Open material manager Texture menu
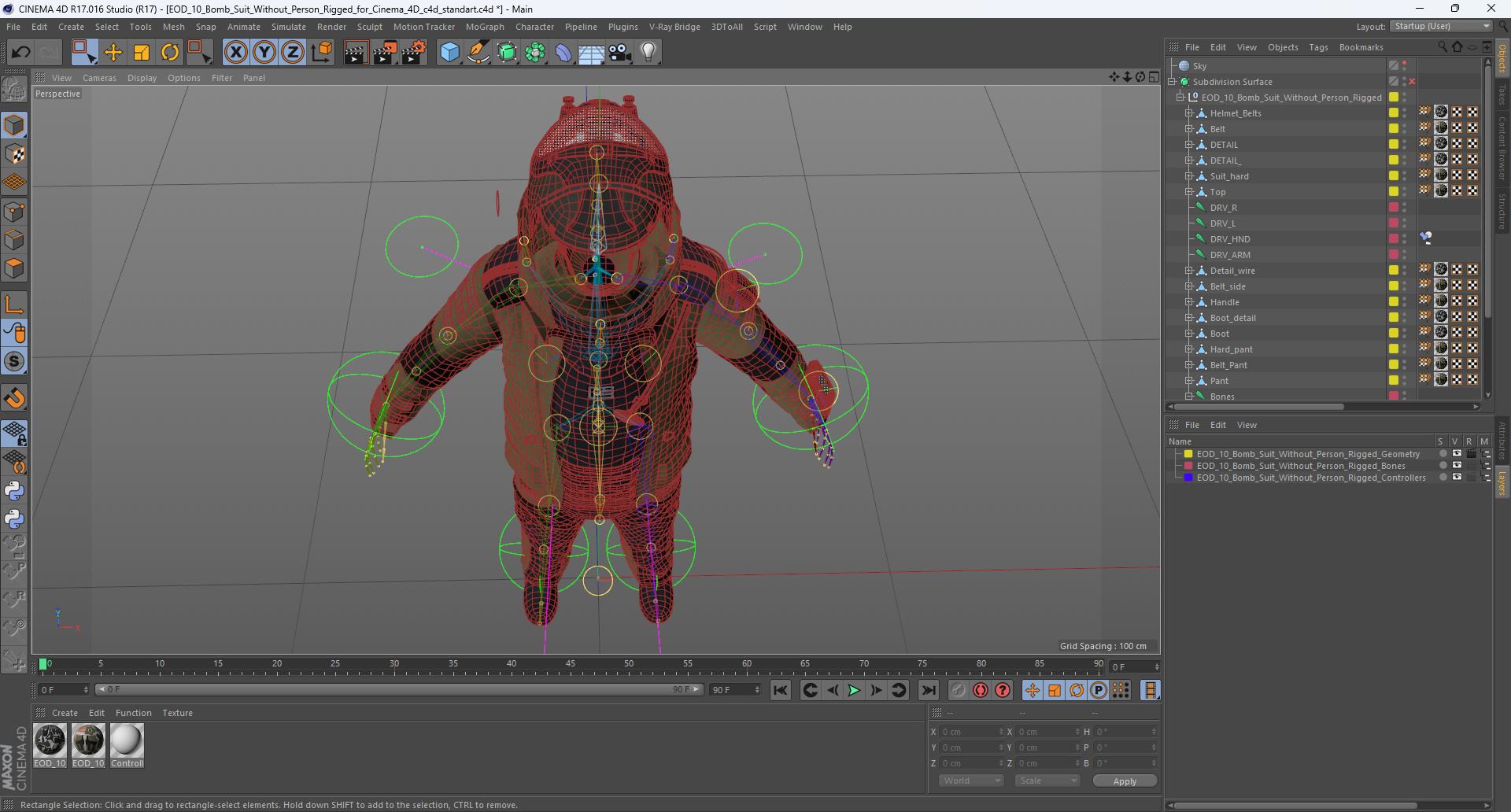 click(x=178, y=713)
